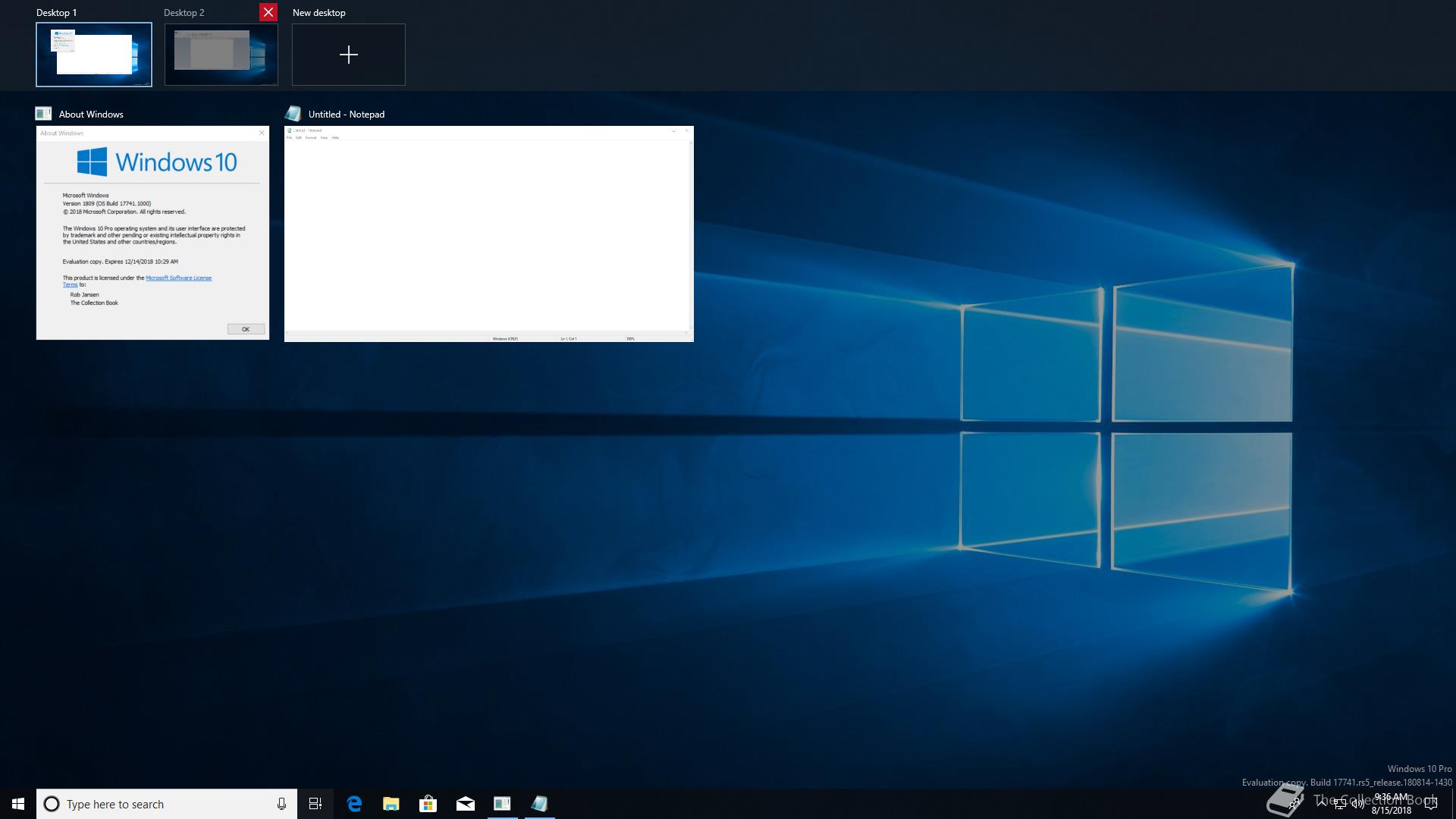Click the New desktop label
Image resolution: width=1456 pixels, height=819 pixels.
[x=318, y=13]
